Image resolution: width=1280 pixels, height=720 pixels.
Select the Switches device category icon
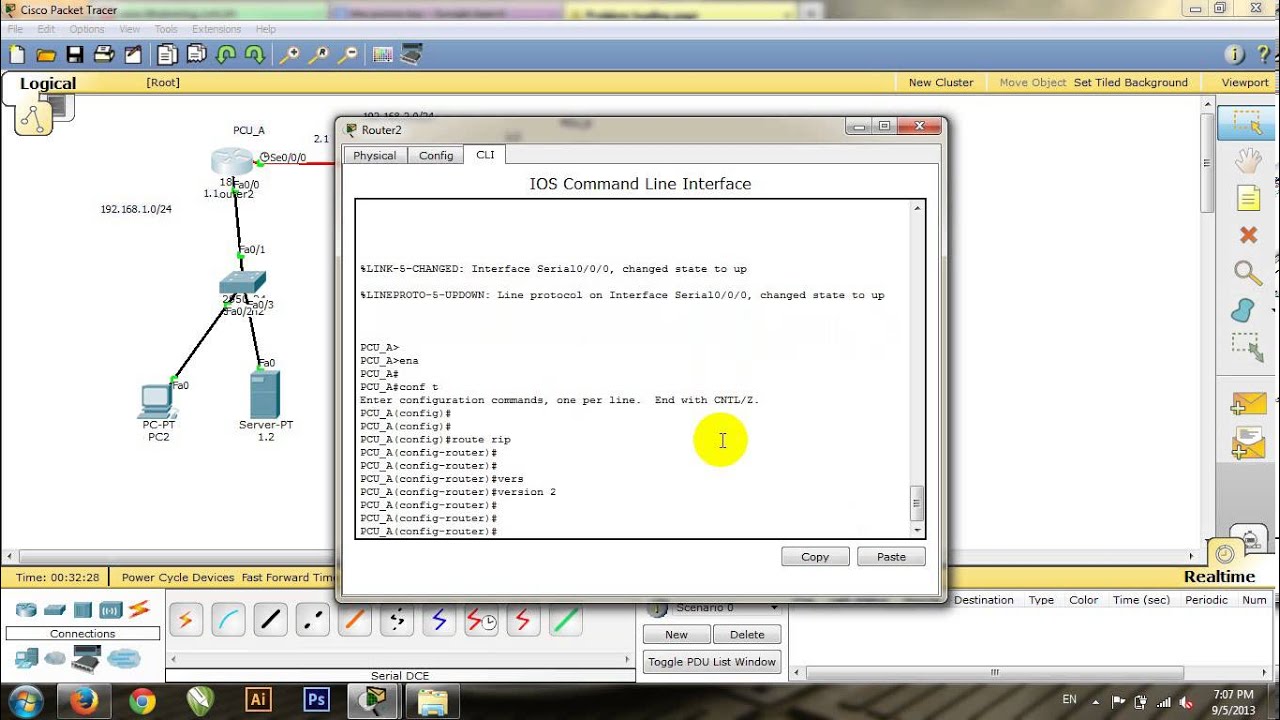[55, 610]
